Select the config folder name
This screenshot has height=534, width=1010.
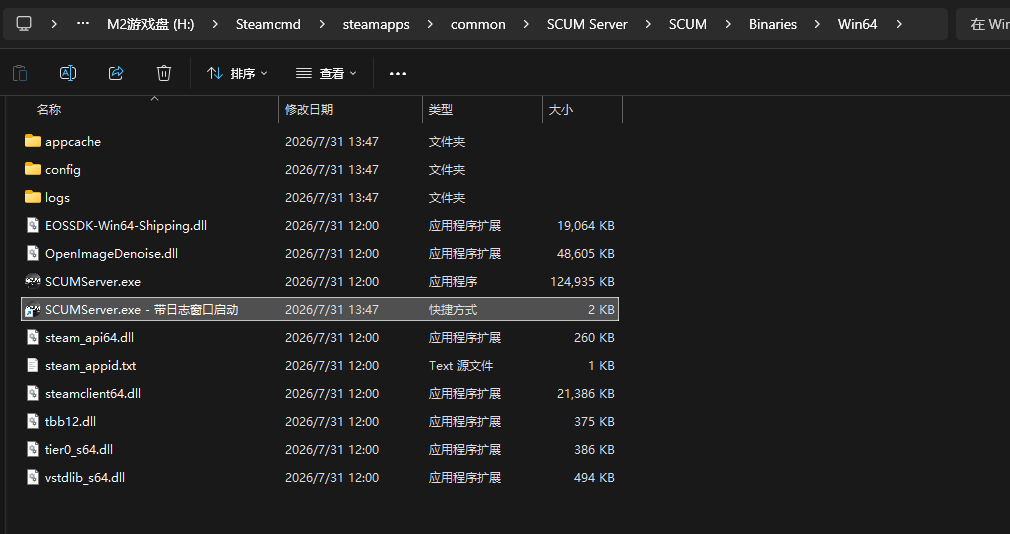62,169
